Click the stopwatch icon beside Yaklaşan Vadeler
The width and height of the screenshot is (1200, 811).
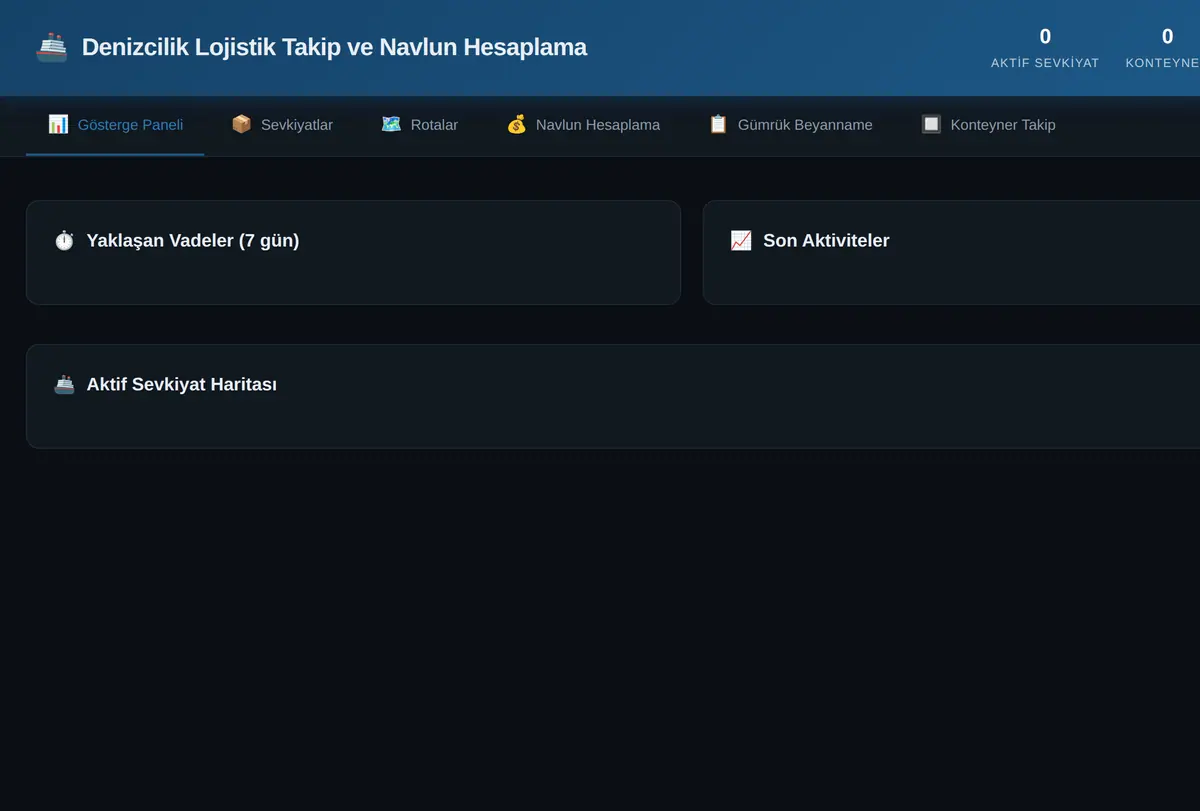[x=64, y=241]
